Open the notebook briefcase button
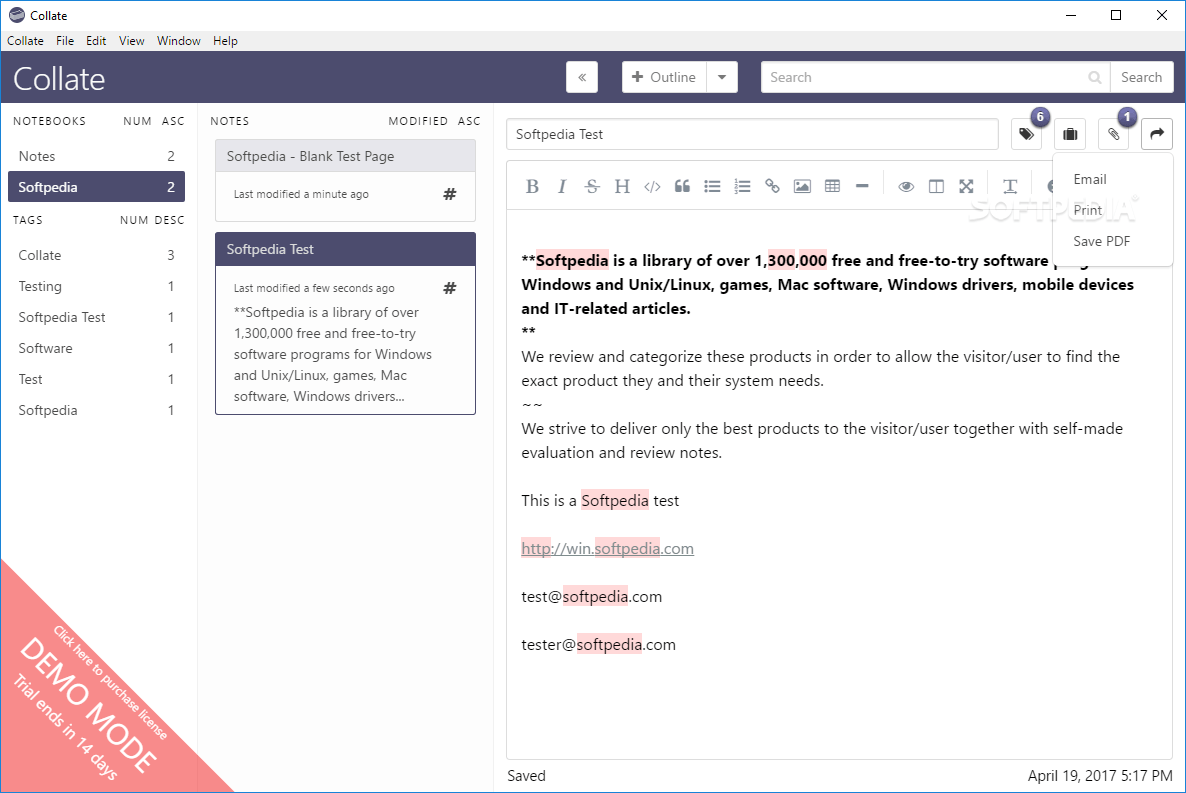1186x793 pixels. pyautogui.click(x=1070, y=134)
